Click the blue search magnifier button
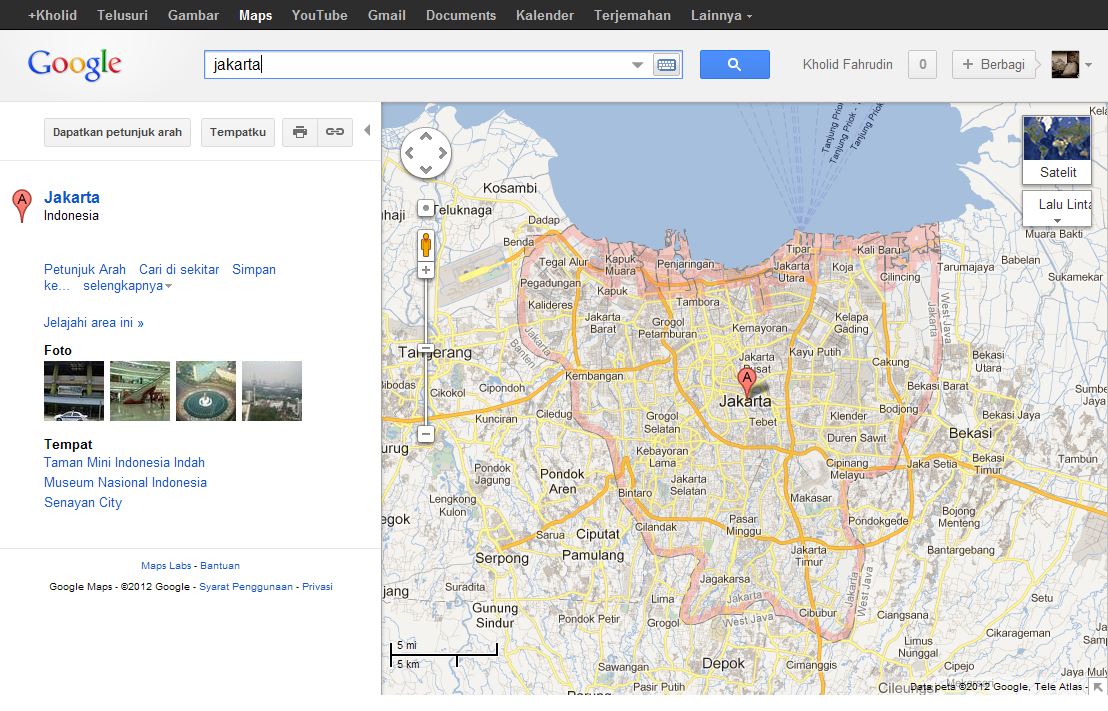 tap(735, 64)
